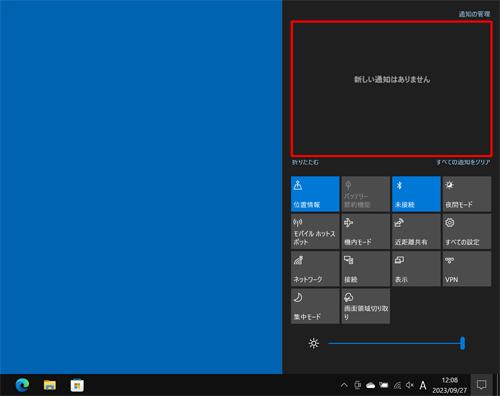Screen dimensions: 500x396
Task: Toggle 集中モード focus assist tile
Action: pyautogui.click(x=315, y=306)
